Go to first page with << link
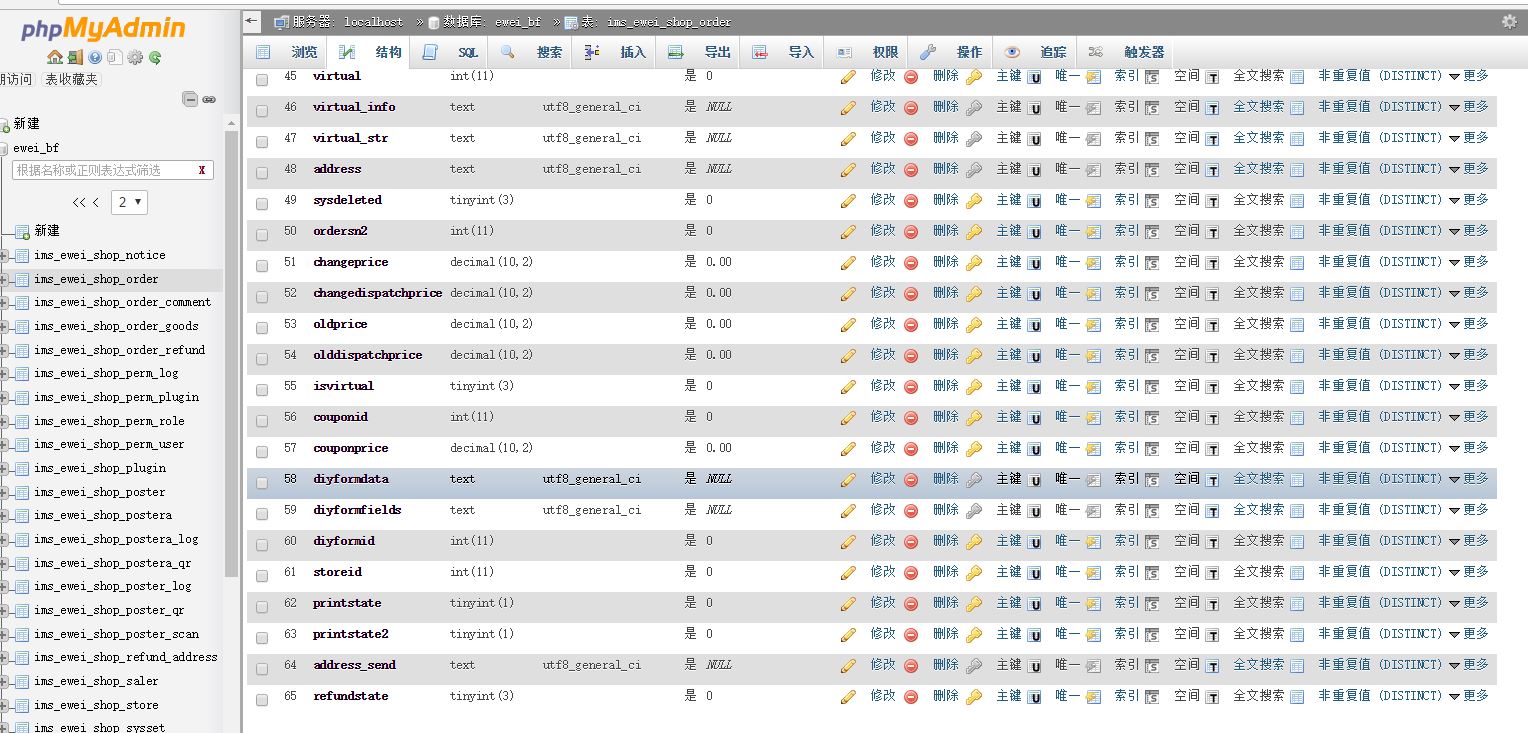Screen dimensions: 1528x733 (x=79, y=202)
